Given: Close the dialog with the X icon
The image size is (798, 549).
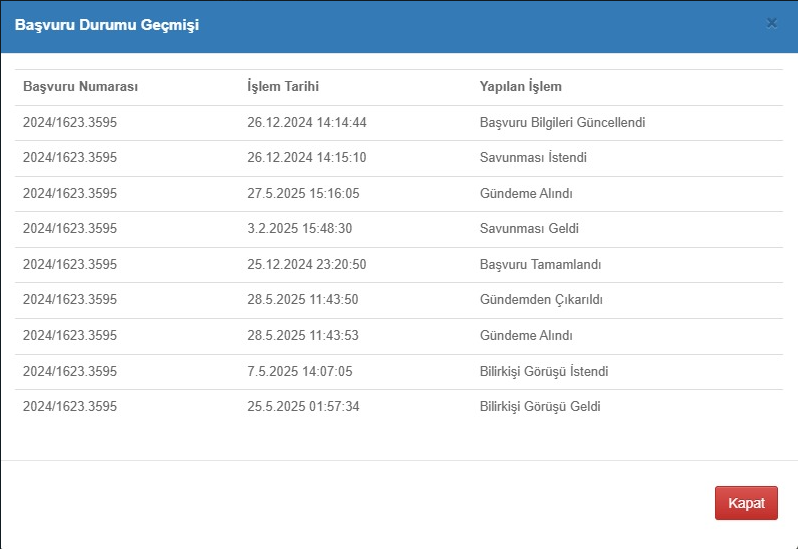Looking at the screenshot, I should pos(772,23).
